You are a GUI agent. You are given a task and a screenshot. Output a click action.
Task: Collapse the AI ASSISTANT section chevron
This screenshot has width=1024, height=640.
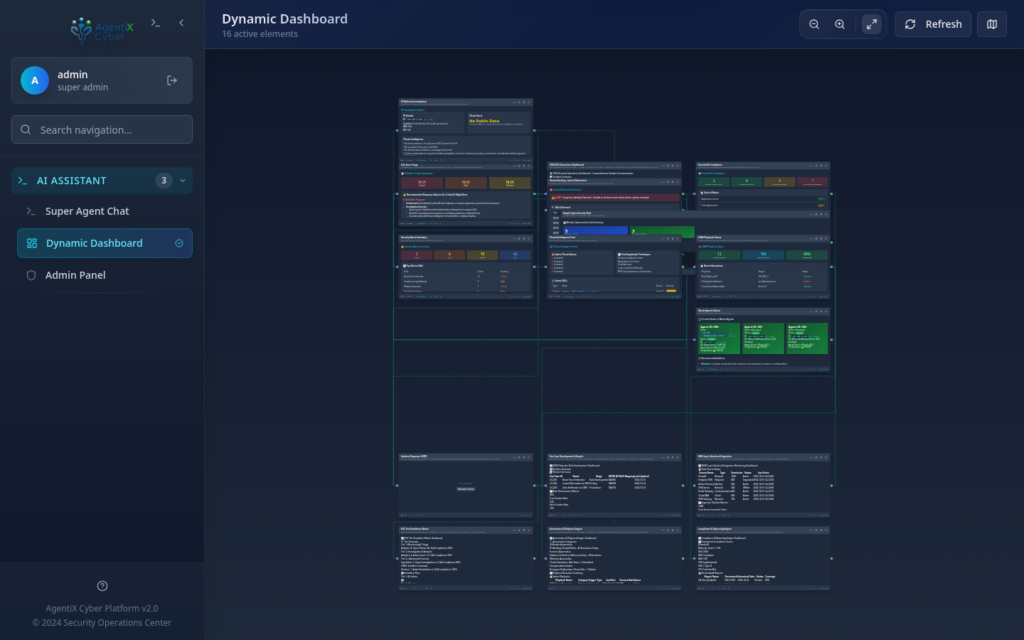click(183, 180)
